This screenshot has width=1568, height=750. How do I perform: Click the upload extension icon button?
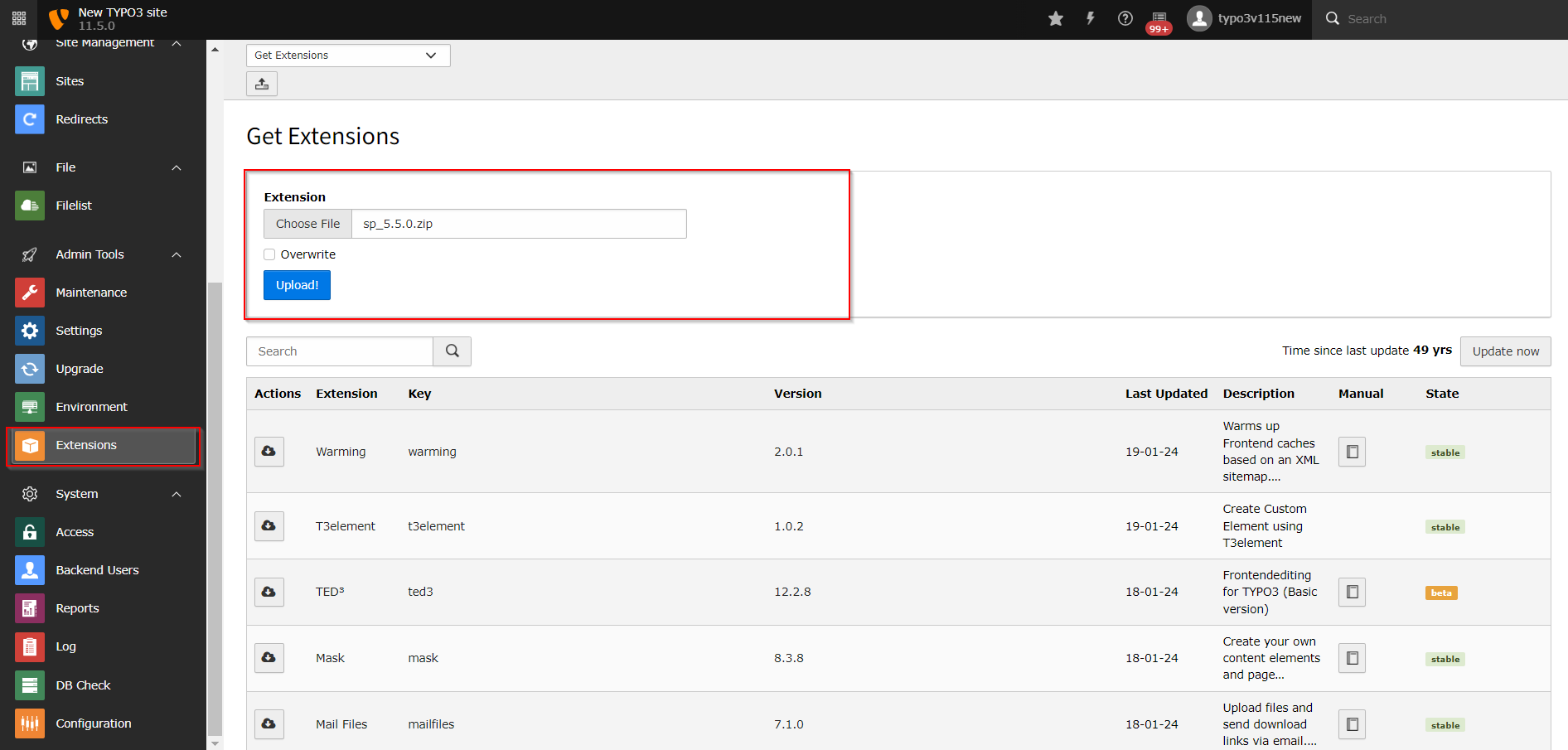(x=262, y=84)
